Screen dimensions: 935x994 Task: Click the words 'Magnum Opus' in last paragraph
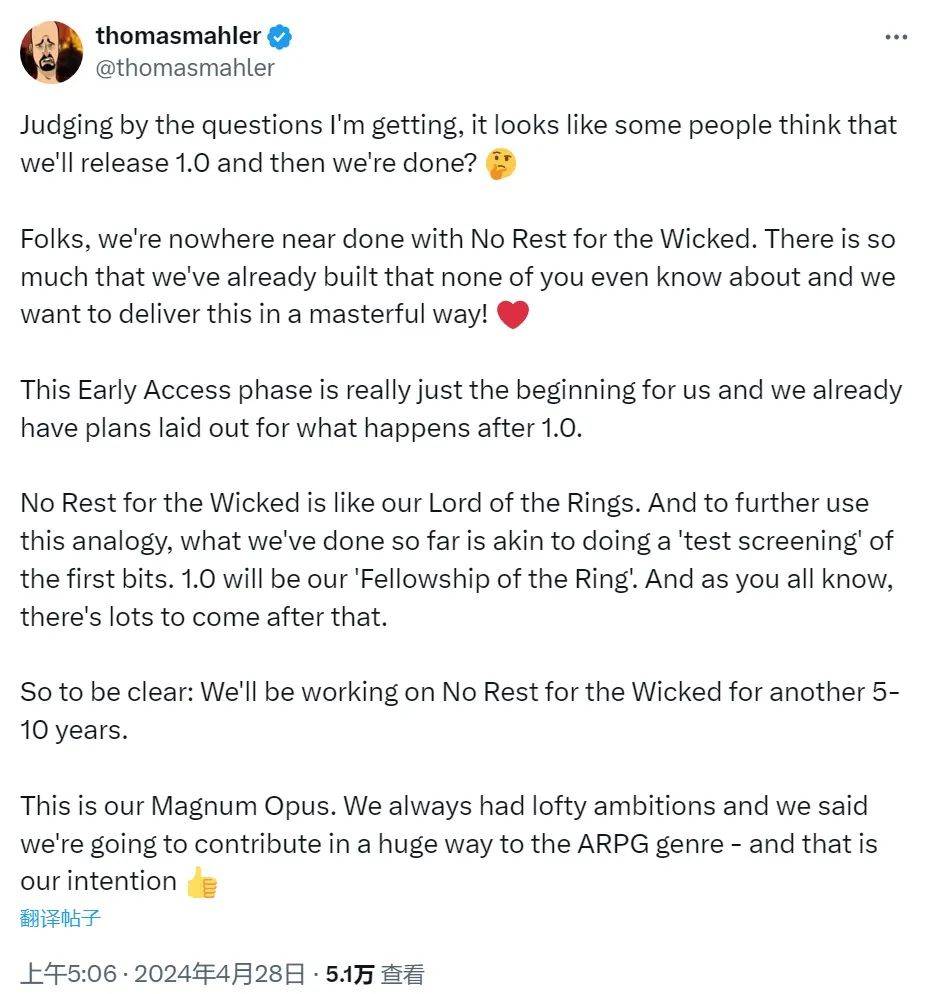244,806
